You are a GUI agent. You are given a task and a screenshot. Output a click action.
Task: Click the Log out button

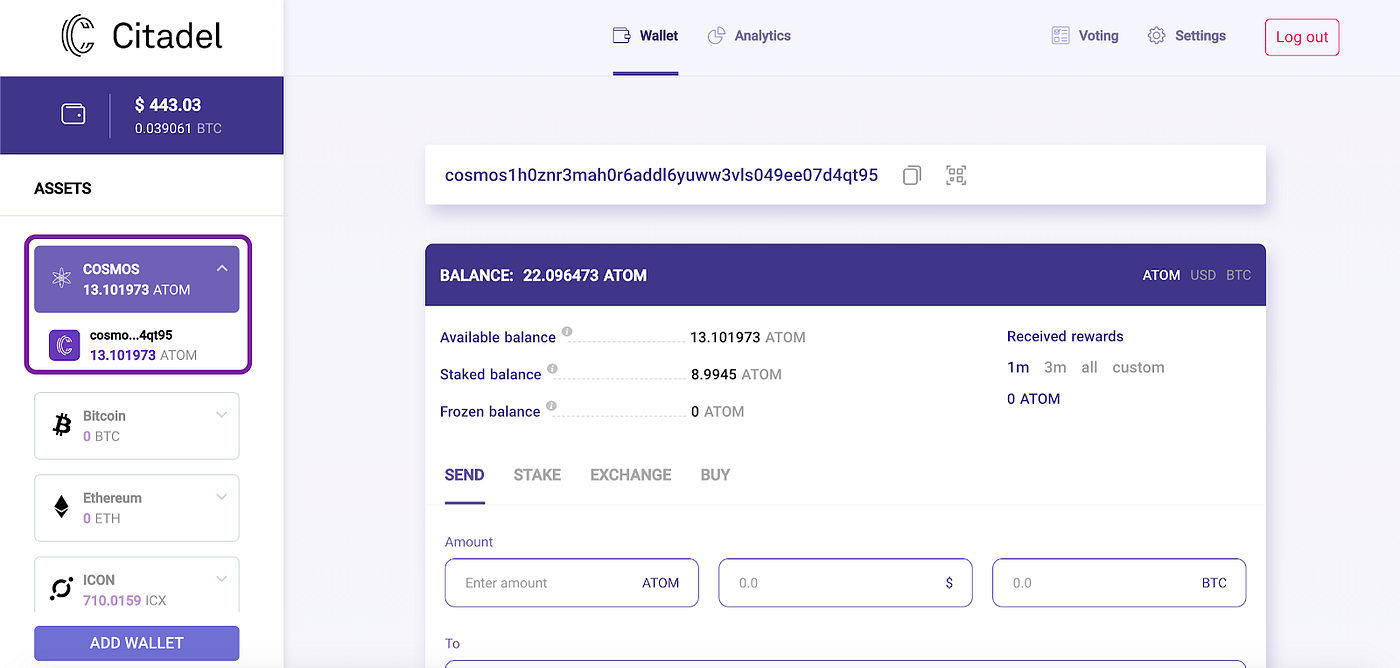click(x=1301, y=36)
